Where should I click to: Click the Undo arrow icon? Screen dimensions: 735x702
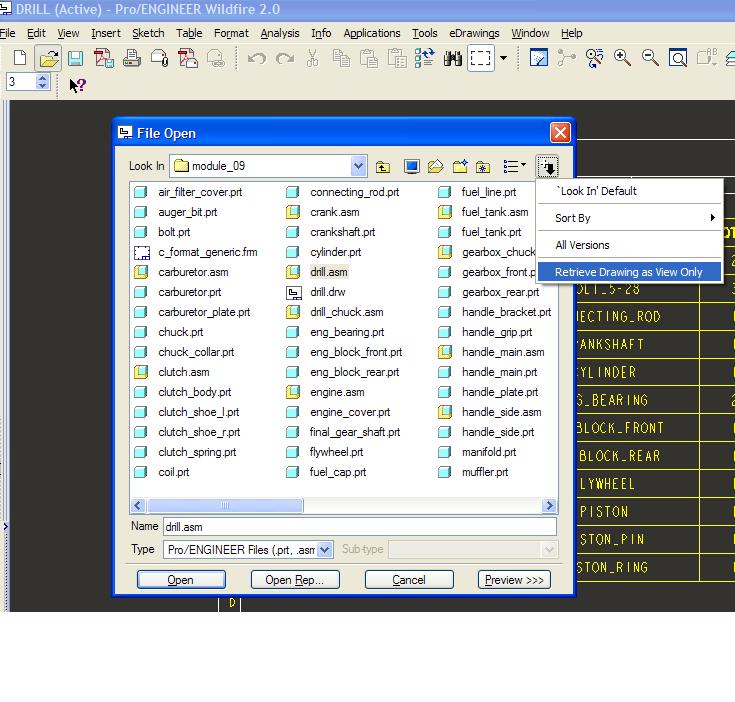pyautogui.click(x=257, y=59)
